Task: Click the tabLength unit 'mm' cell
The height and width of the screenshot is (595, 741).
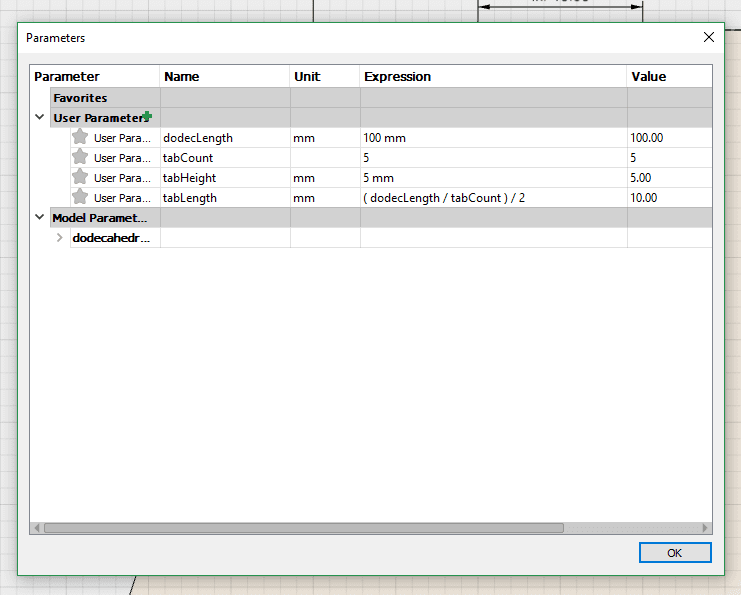Action: point(325,198)
